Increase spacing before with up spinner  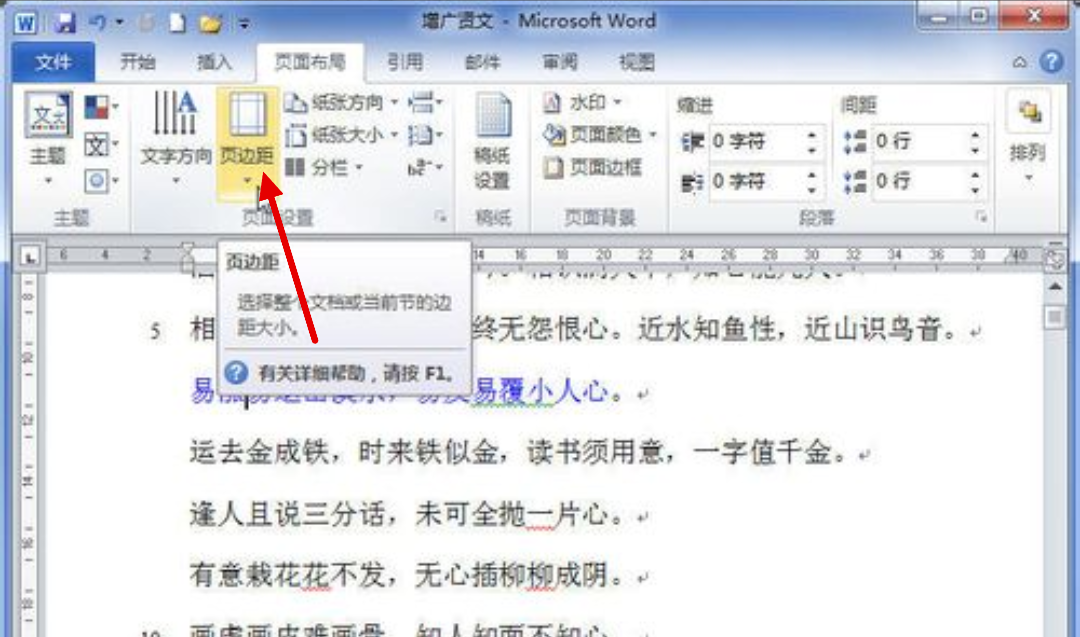975,134
